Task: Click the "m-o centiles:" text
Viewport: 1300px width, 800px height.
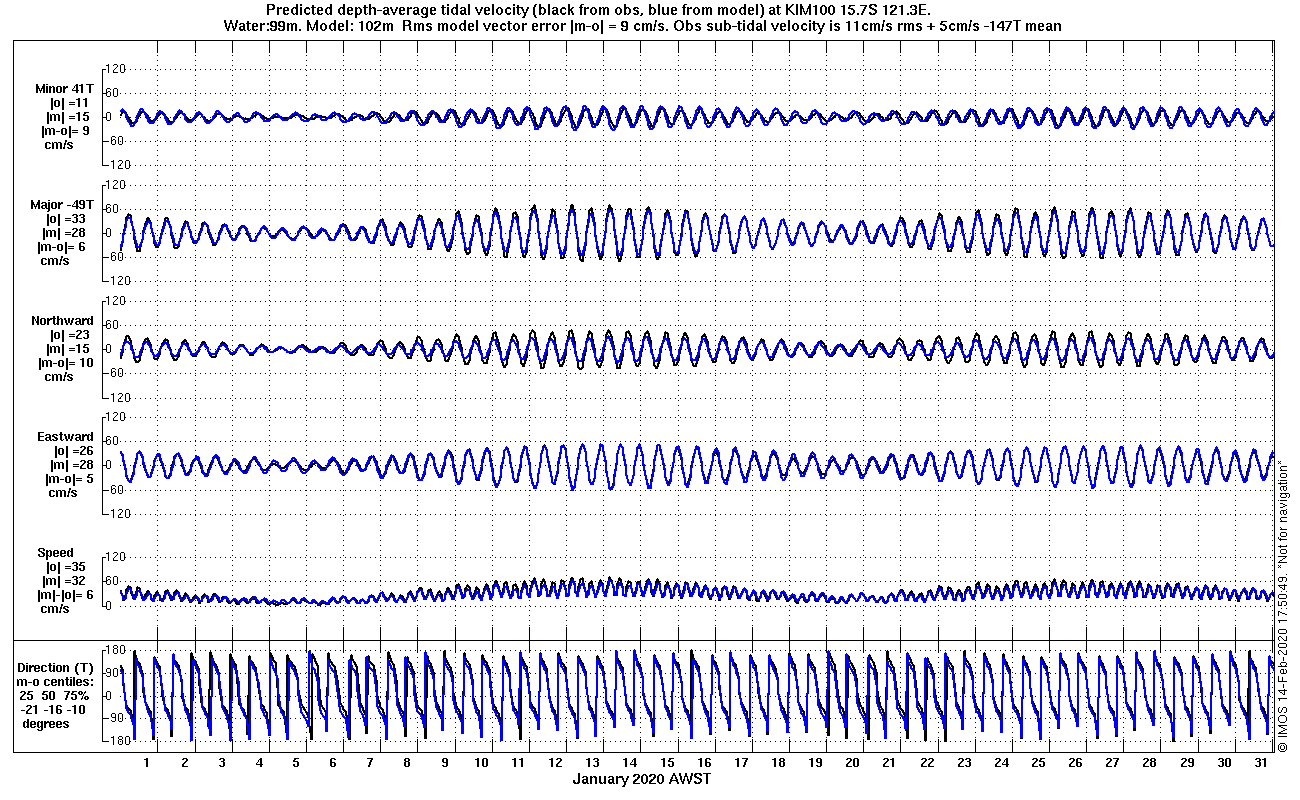Action: click(x=56, y=682)
